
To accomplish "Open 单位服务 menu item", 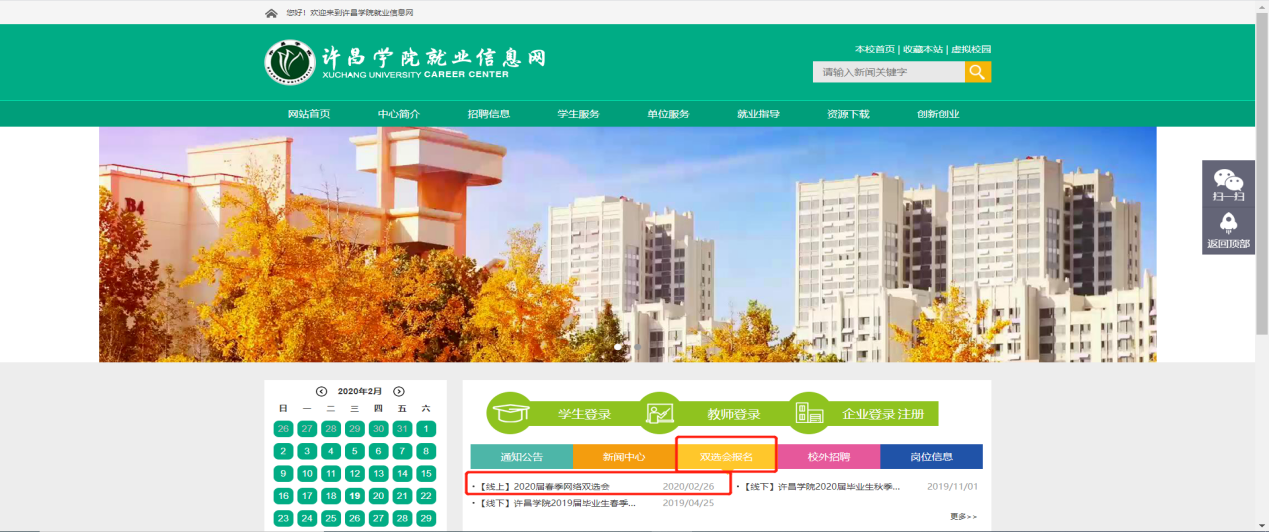I will coord(669,114).
